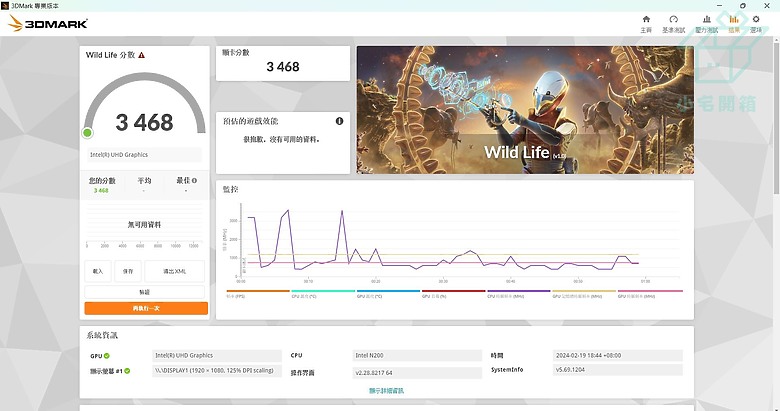Click the large 3 468 gauge score
The image size is (780, 411).
point(144,122)
